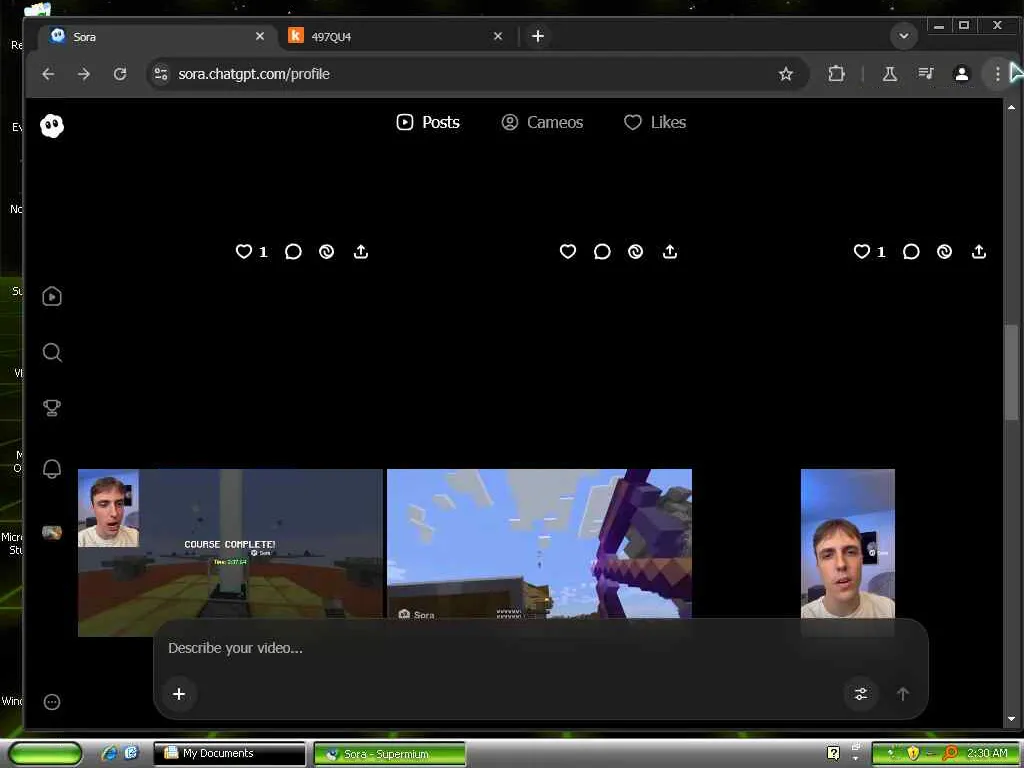Image resolution: width=1024 pixels, height=768 pixels.
Task: Open the Sora logo home icon
Action: (x=52, y=125)
